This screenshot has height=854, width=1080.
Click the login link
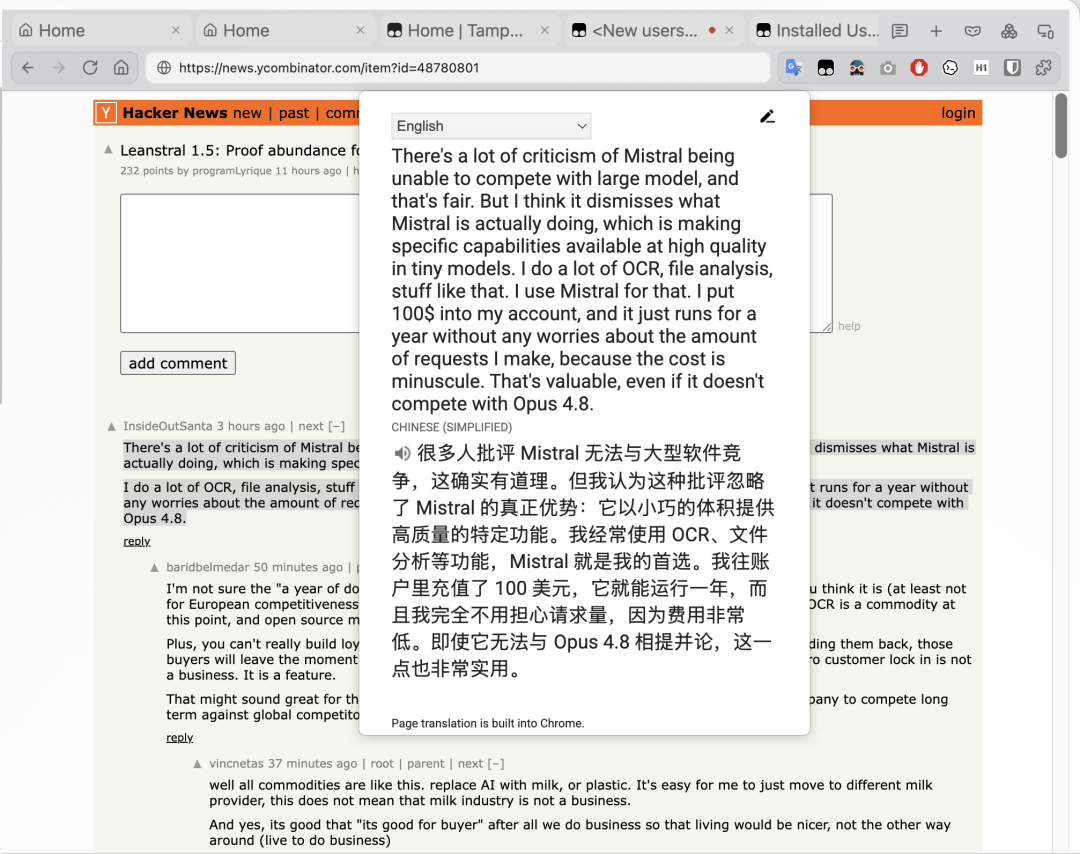click(x=958, y=113)
